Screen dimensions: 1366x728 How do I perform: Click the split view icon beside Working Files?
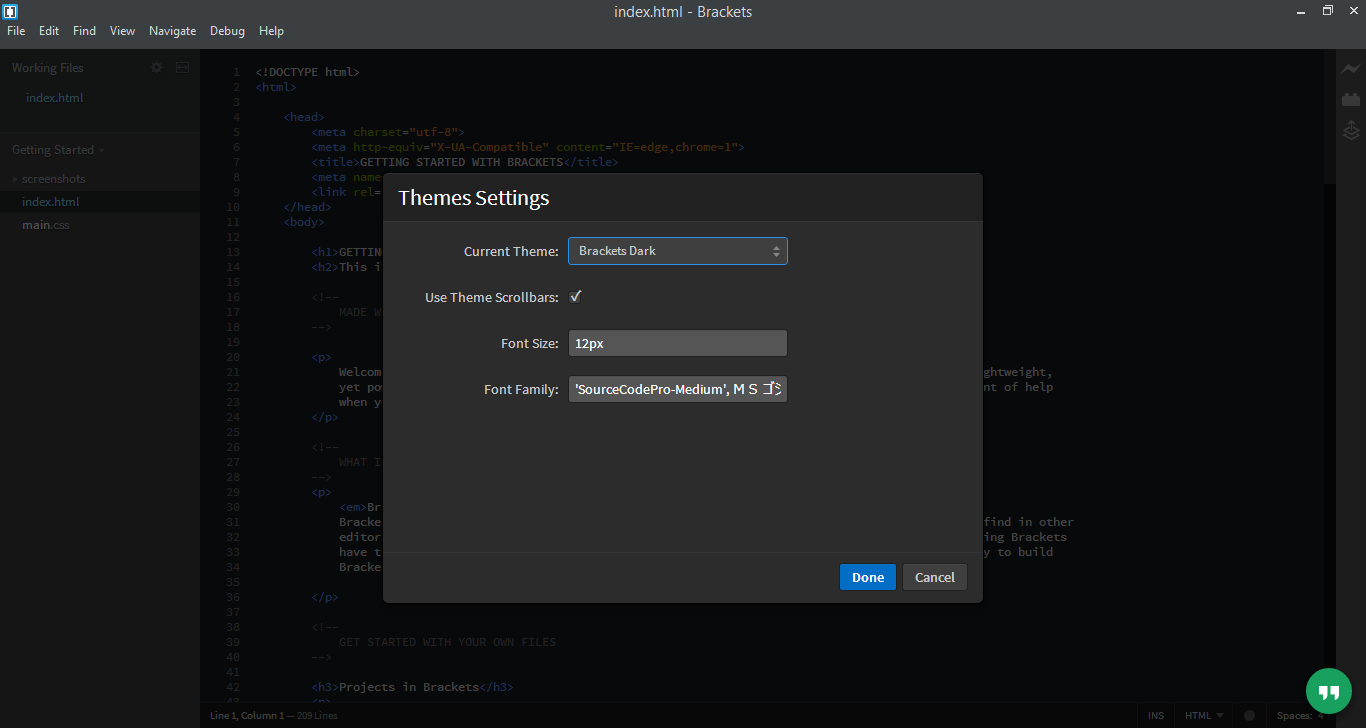click(x=182, y=68)
